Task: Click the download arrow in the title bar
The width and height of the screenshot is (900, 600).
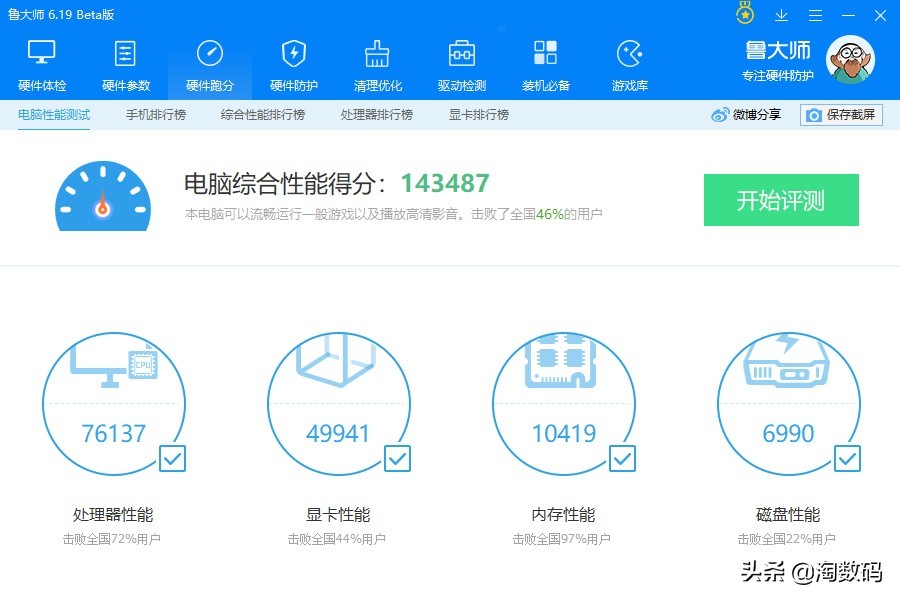Action: 781,15
